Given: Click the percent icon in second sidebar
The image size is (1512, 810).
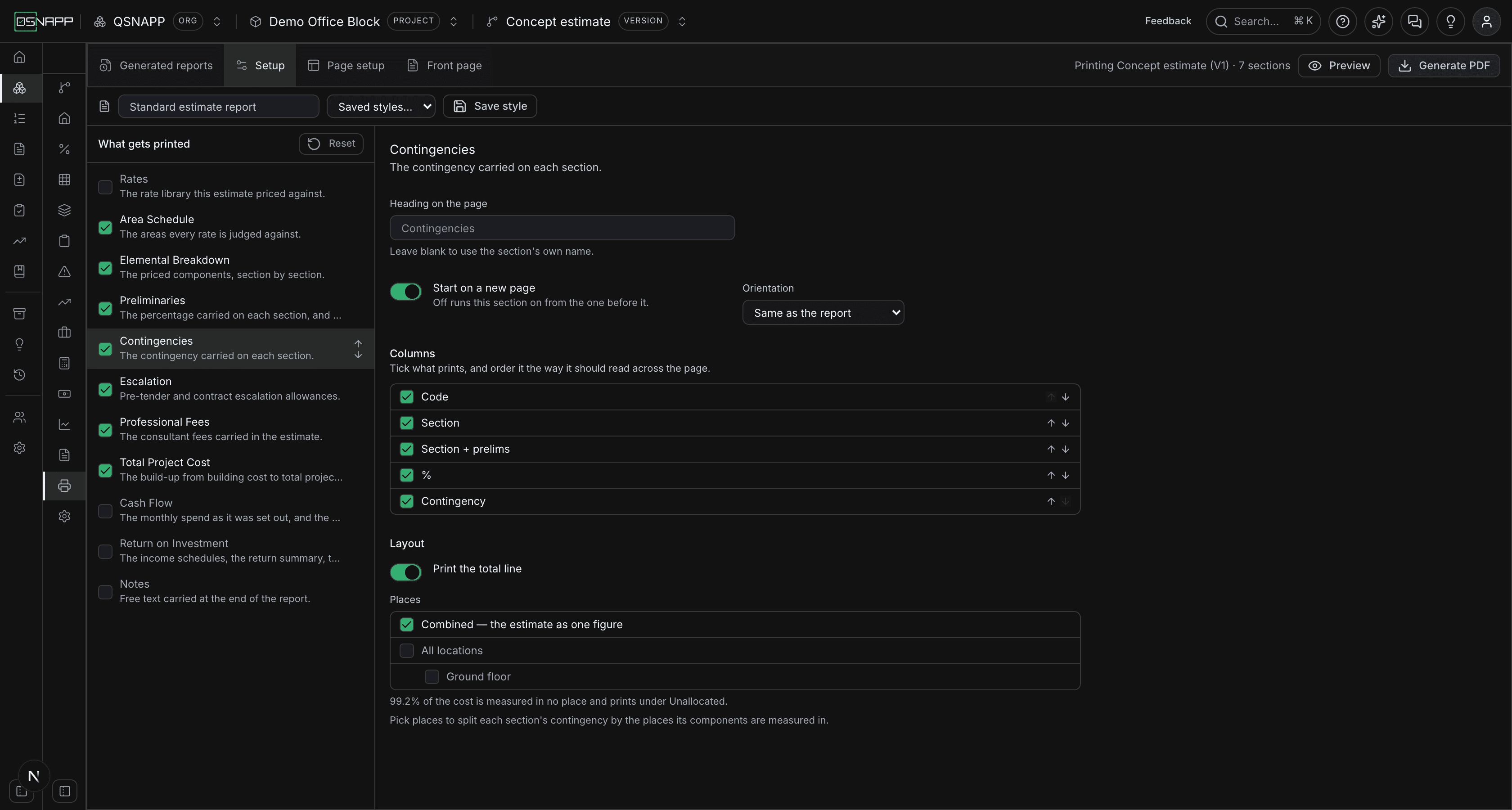Looking at the screenshot, I should [x=64, y=149].
